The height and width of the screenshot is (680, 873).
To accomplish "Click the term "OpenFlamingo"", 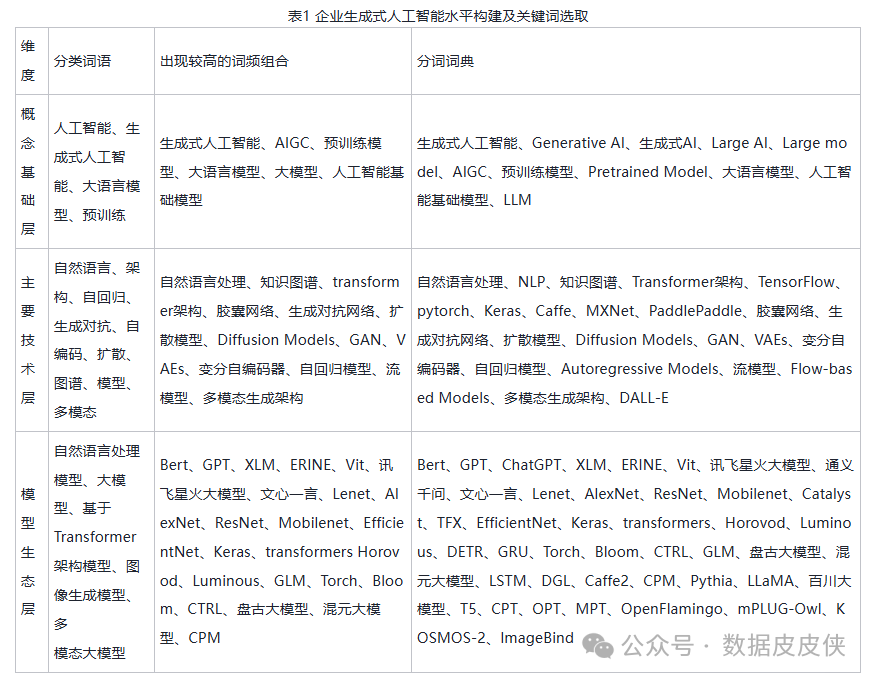I will [x=671, y=609].
